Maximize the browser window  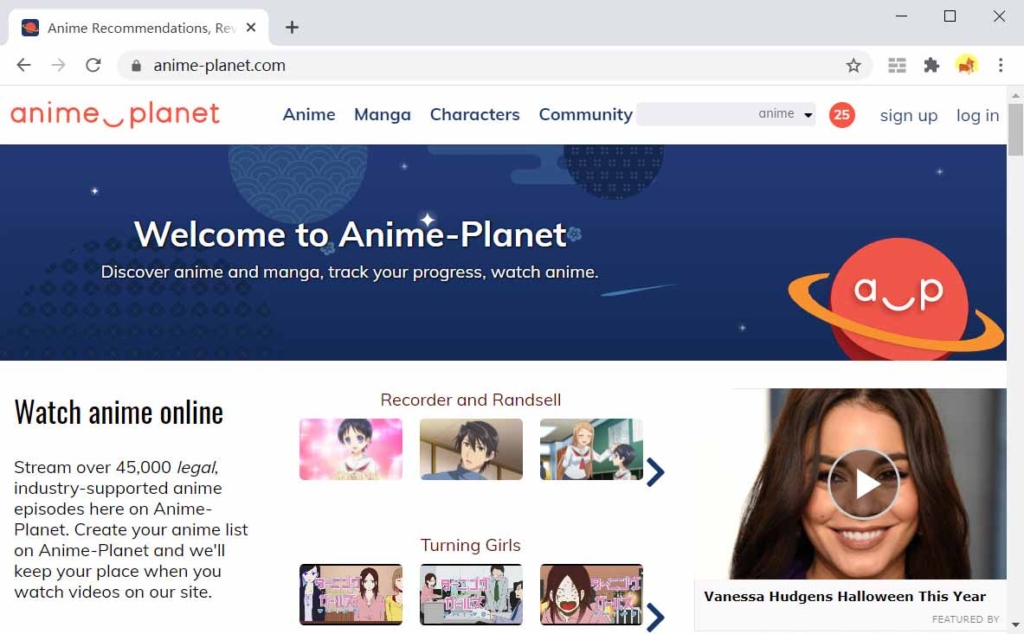[x=950, y=16]
